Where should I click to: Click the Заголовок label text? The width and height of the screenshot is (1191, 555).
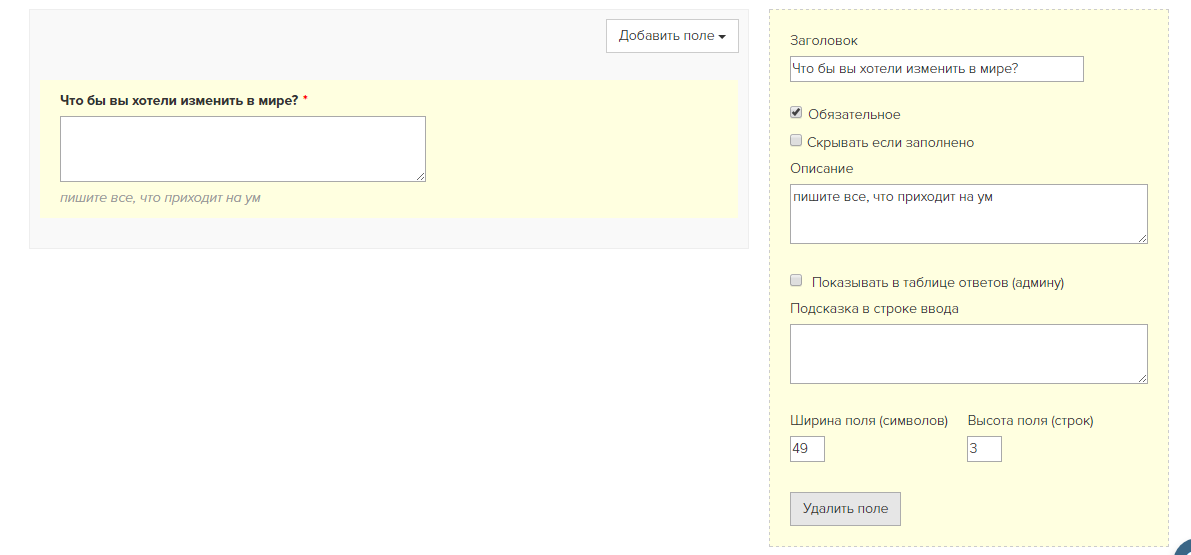[x=823, y=40]
